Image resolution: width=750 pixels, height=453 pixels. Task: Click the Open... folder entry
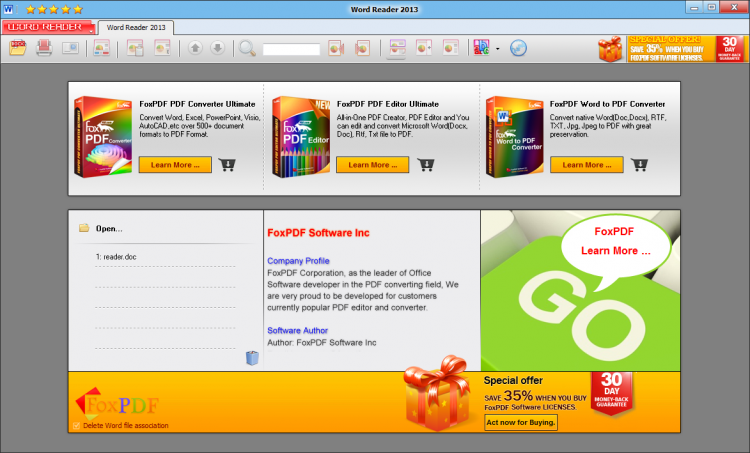click(x=101, y=229)
